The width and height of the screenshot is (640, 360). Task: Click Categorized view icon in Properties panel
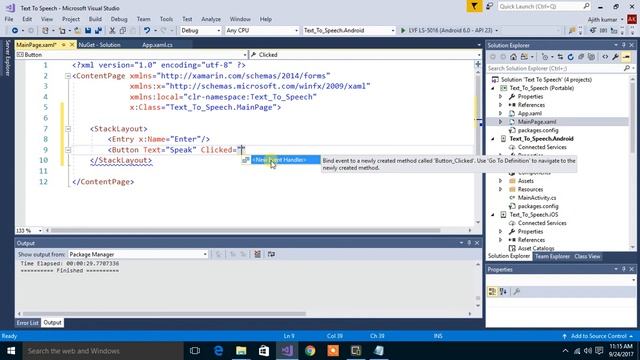click(x=492, y=291)
